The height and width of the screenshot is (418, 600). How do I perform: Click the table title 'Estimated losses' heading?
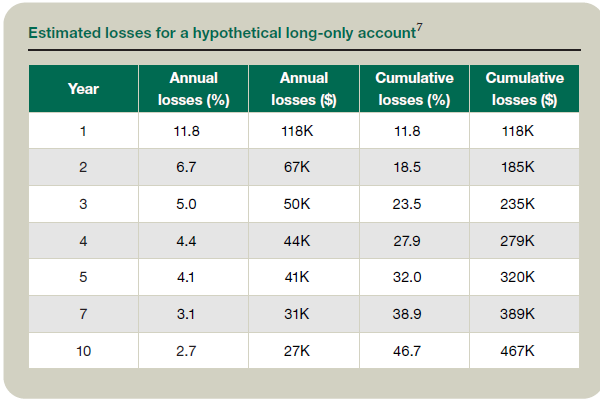pos(220,34)
